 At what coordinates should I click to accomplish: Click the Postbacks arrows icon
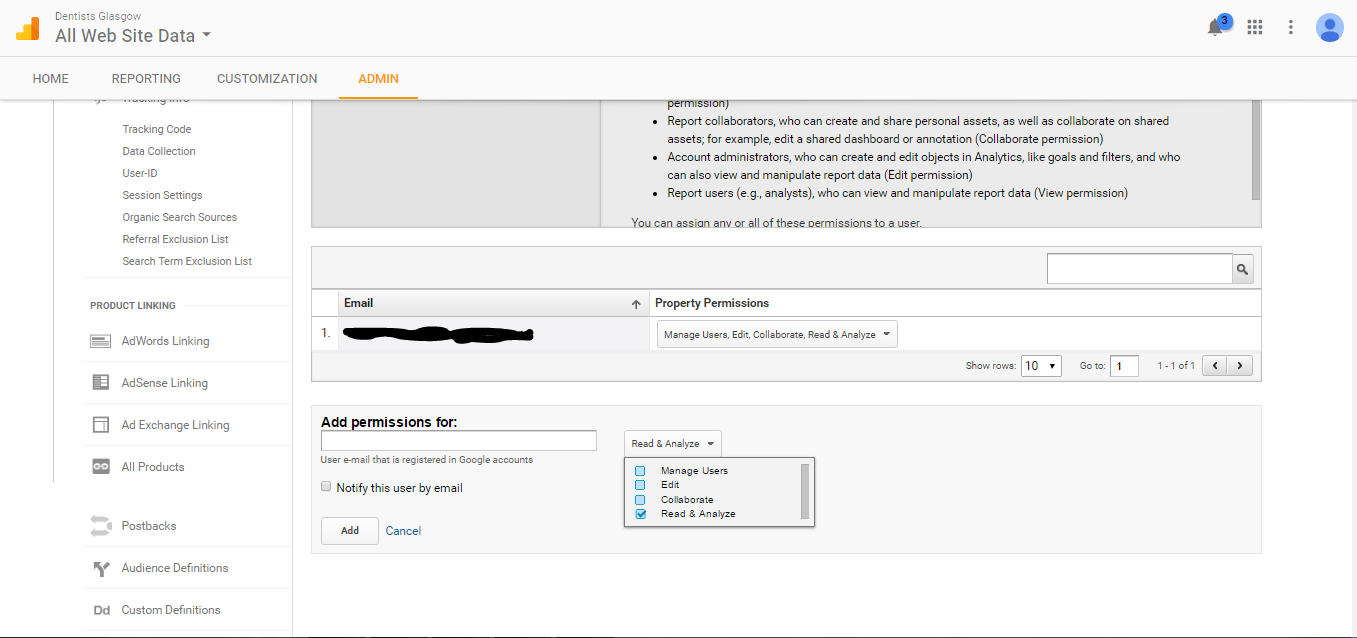[x=100, y=526]
